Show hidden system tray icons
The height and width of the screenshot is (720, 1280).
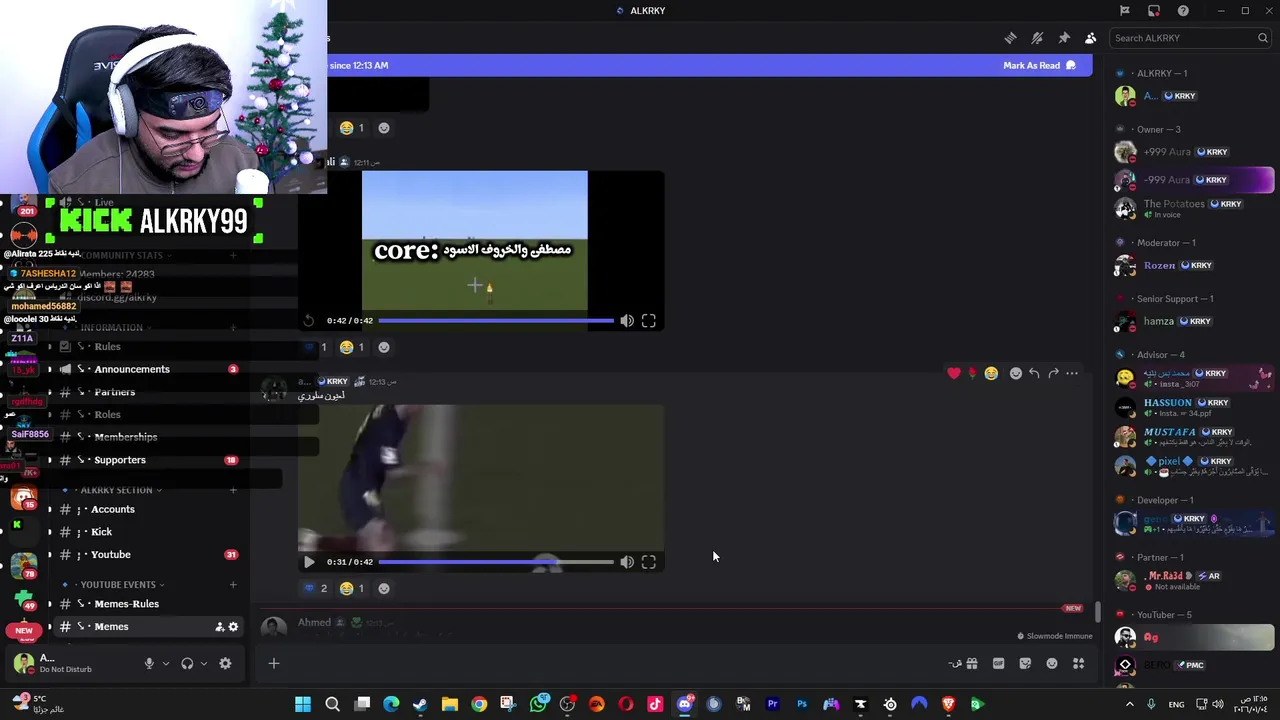tap(1130, 704)
